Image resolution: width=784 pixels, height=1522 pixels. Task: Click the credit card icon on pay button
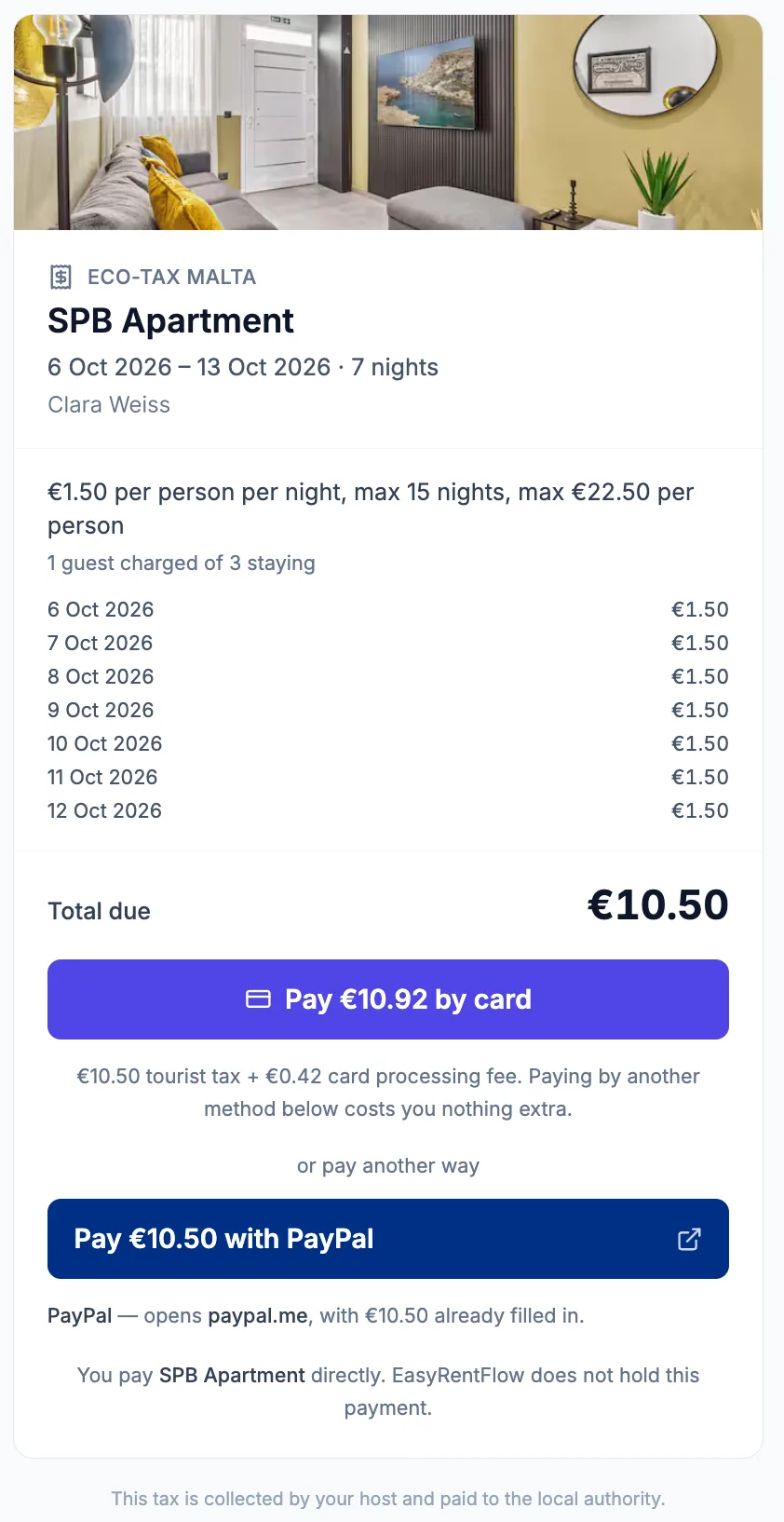(258, 999)
